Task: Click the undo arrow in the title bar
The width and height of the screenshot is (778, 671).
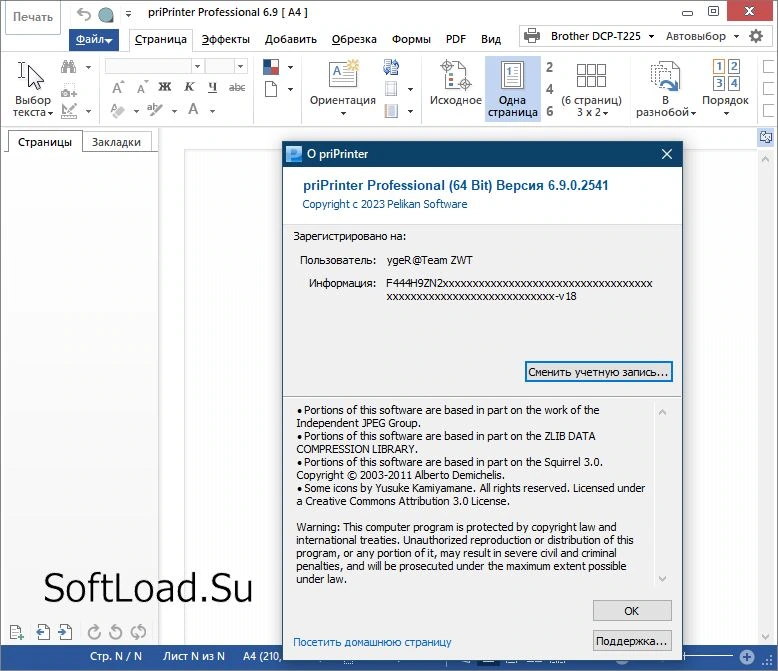Action: (84, 14)
